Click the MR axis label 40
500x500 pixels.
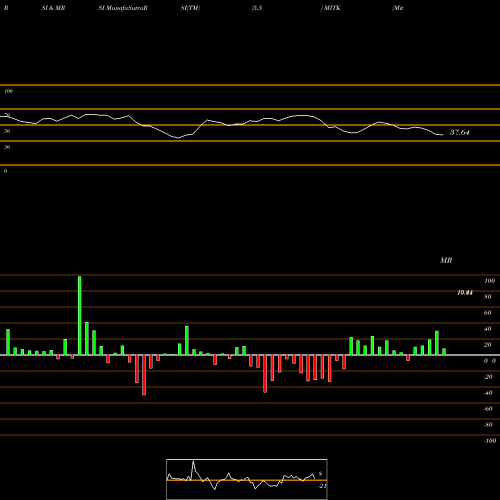(x=488, y=329)
